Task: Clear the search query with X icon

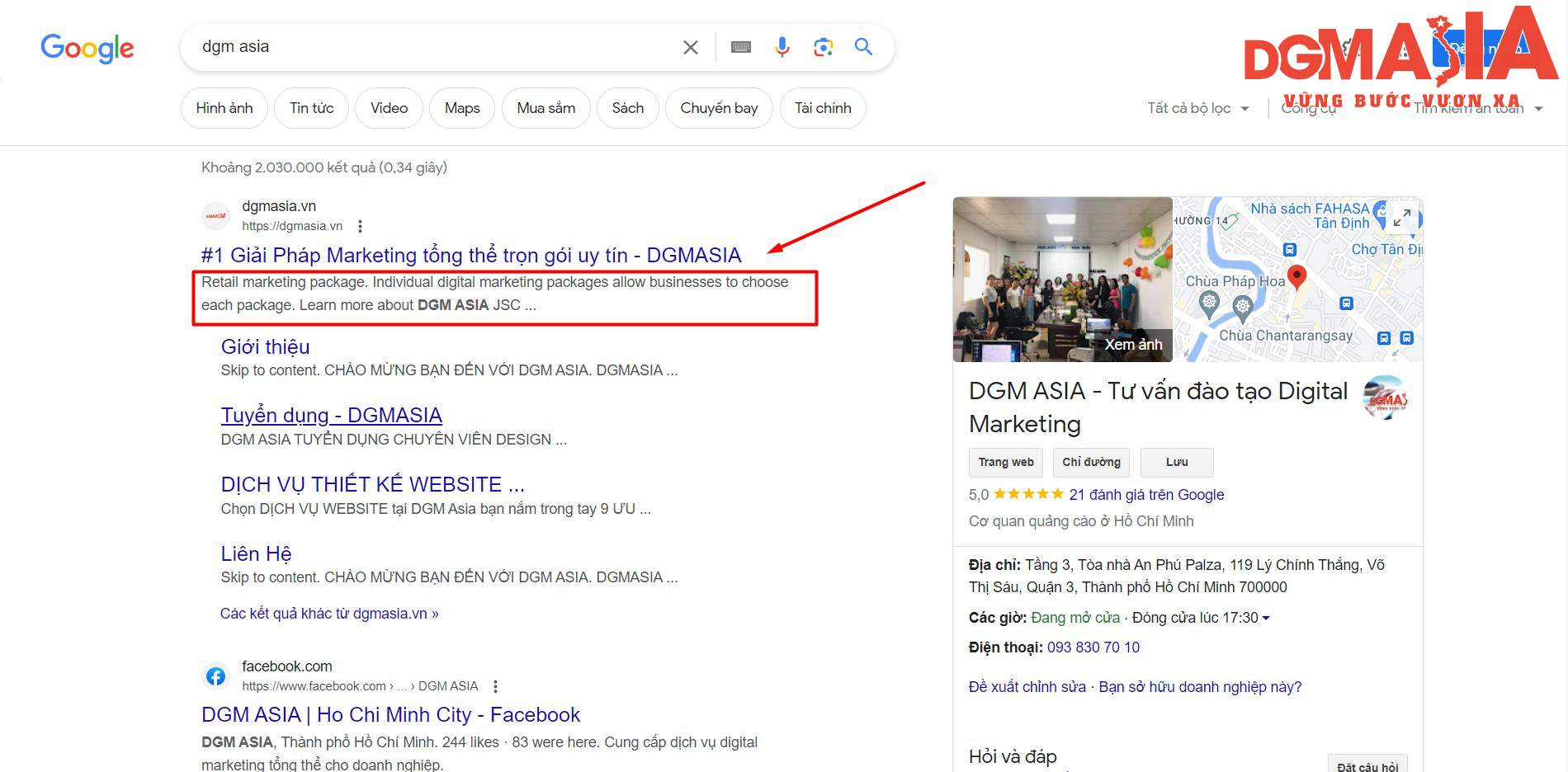Action: [x=691, y=48]
